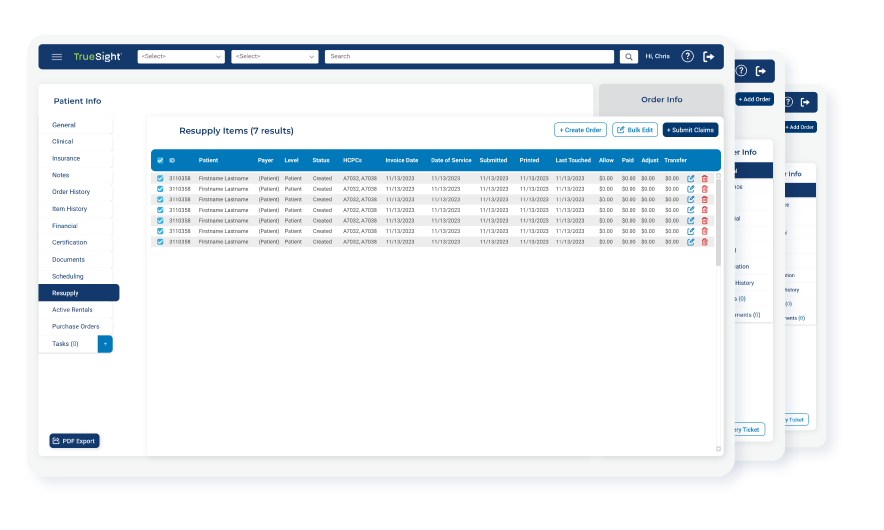
Task: Open the Notes section
Action: [x=76, y=175]
